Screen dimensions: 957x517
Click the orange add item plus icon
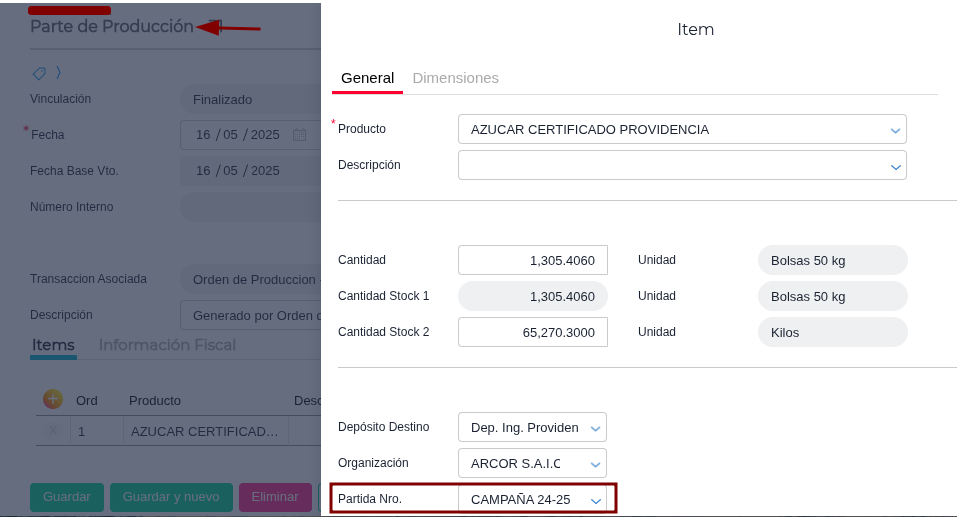(53, 399)
